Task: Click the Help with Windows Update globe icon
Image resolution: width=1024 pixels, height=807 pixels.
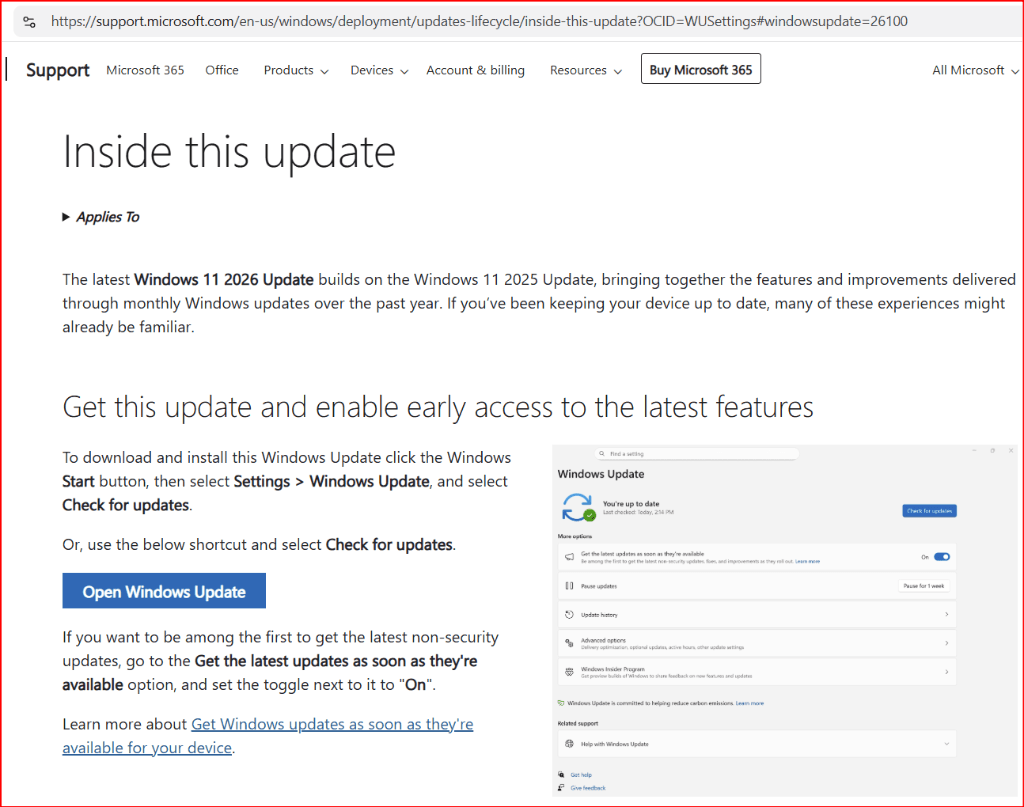Action: click(569, 744)
